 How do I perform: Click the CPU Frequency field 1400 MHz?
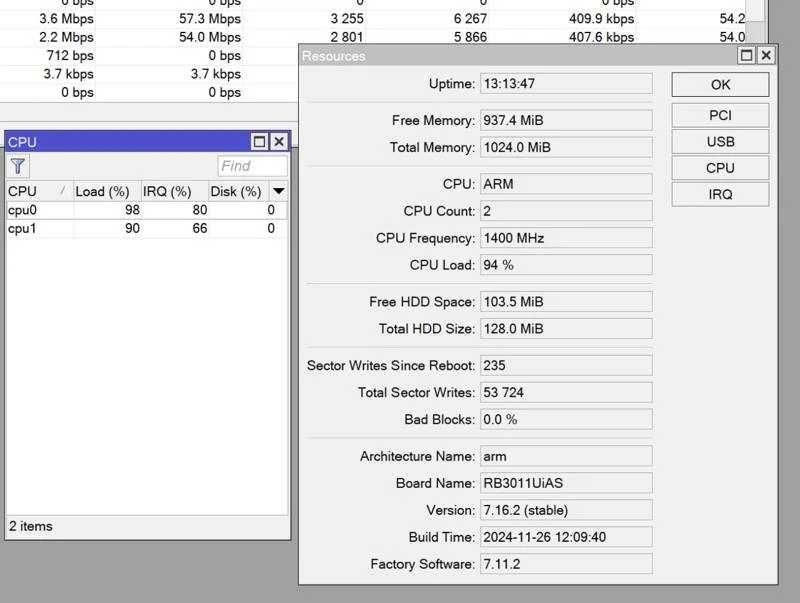(566, 238)
